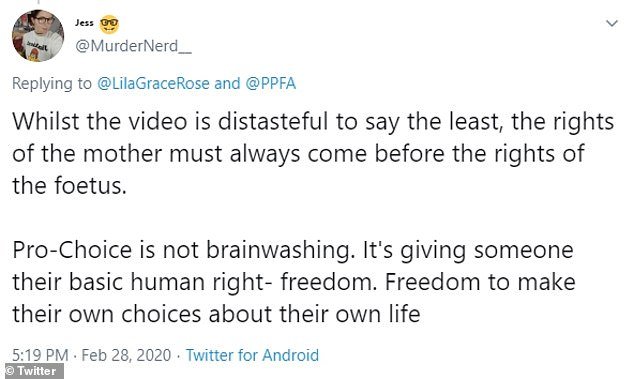Click the 5:19 PM timestamp
The width and height of the screenshot is (634, 379).
40,355
